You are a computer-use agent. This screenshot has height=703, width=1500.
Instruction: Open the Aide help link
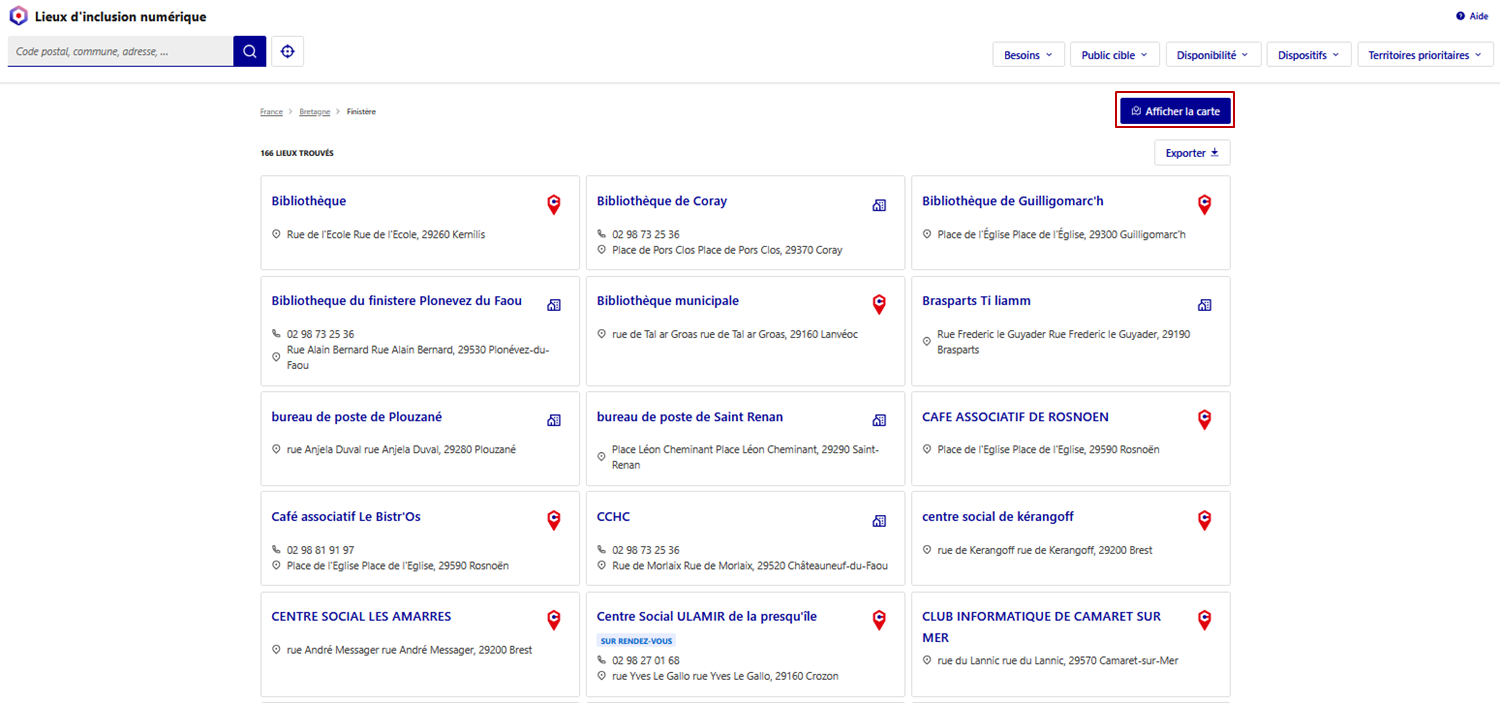point(1472,16)
